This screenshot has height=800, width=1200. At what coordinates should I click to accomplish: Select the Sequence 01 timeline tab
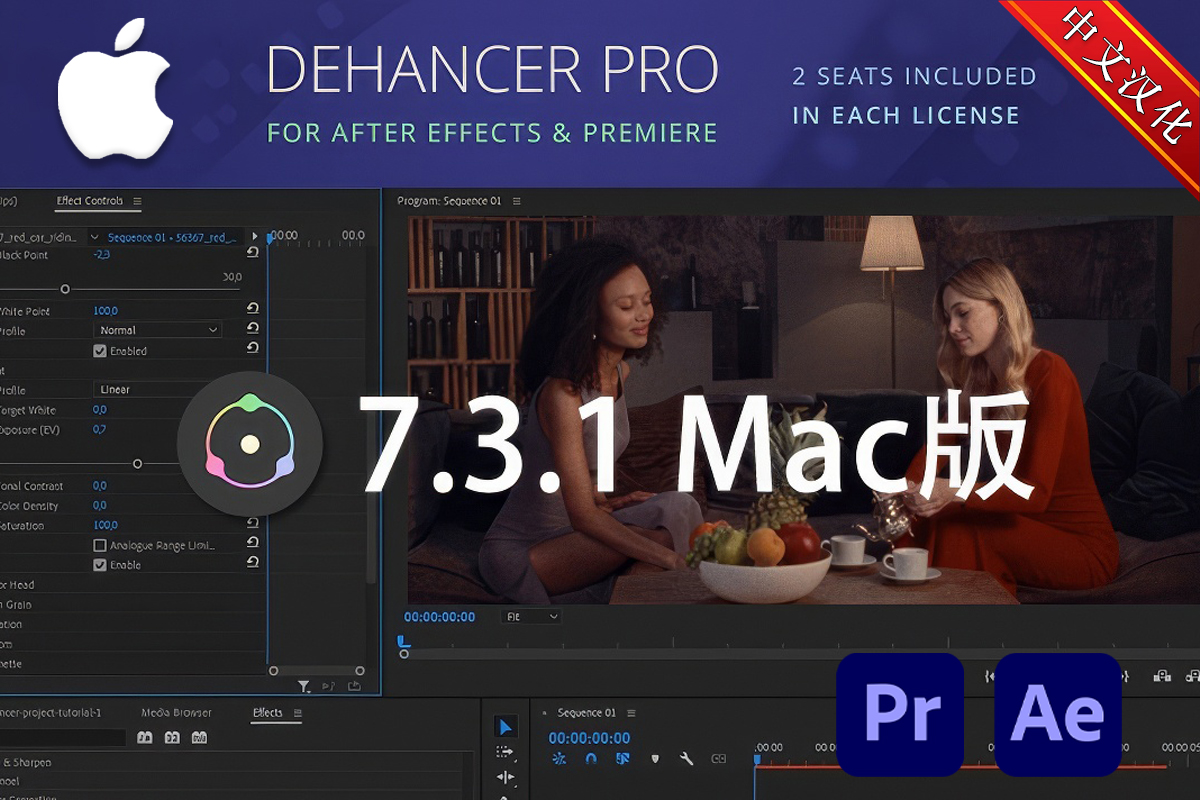pos(587,713)
